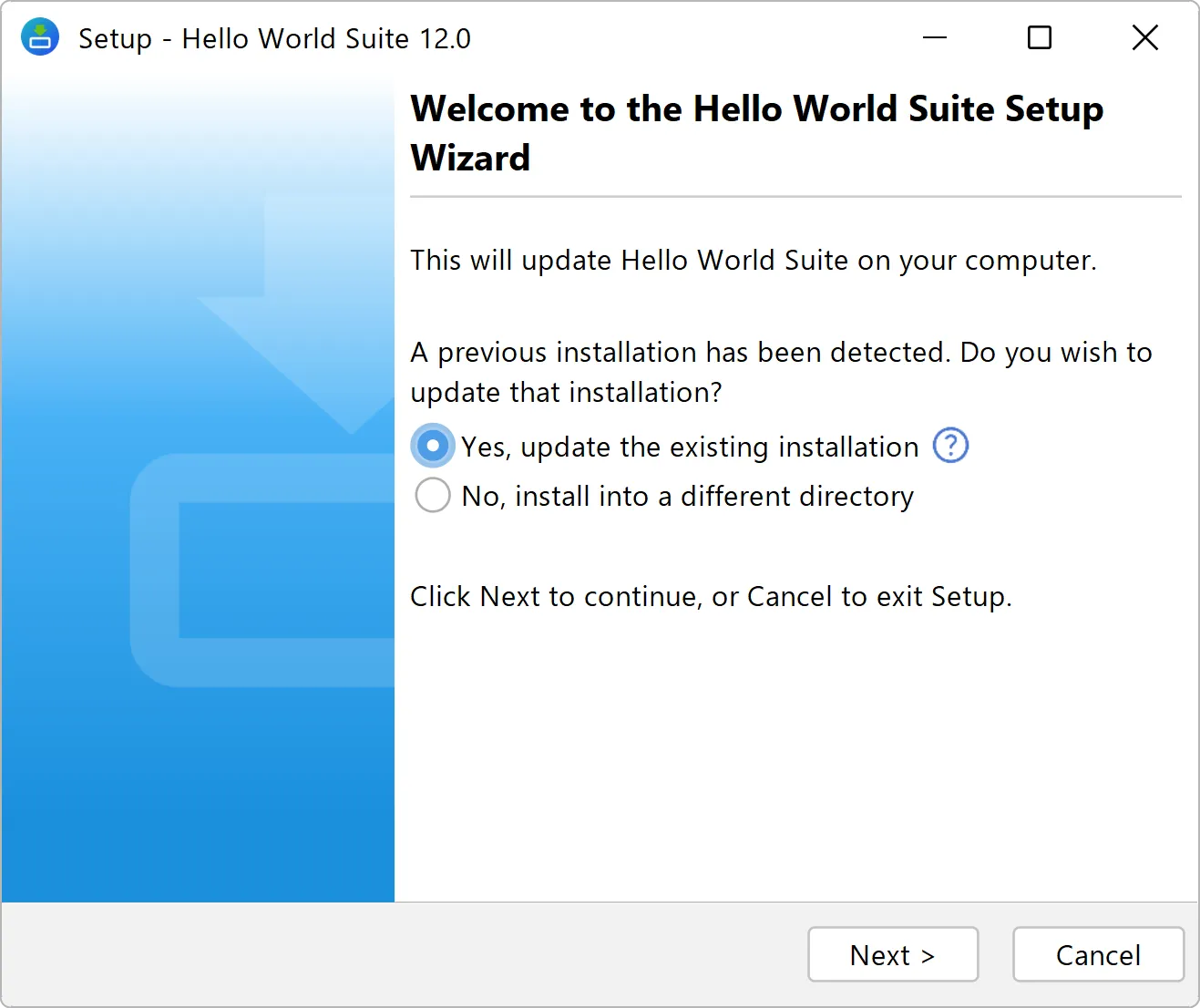Click the separator line below the welcome heading
This screenshot has width=1200, height=1008.
pos(795,196)
